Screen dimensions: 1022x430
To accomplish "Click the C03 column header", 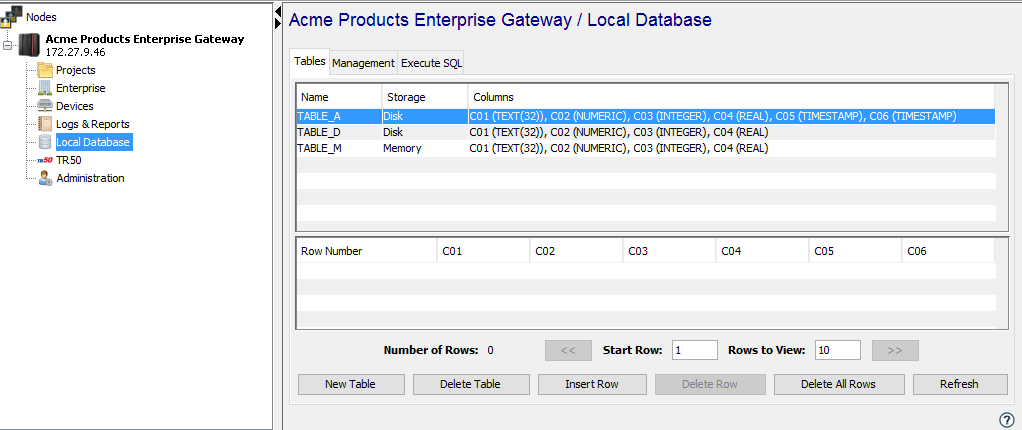I will [x=669, y=251].
